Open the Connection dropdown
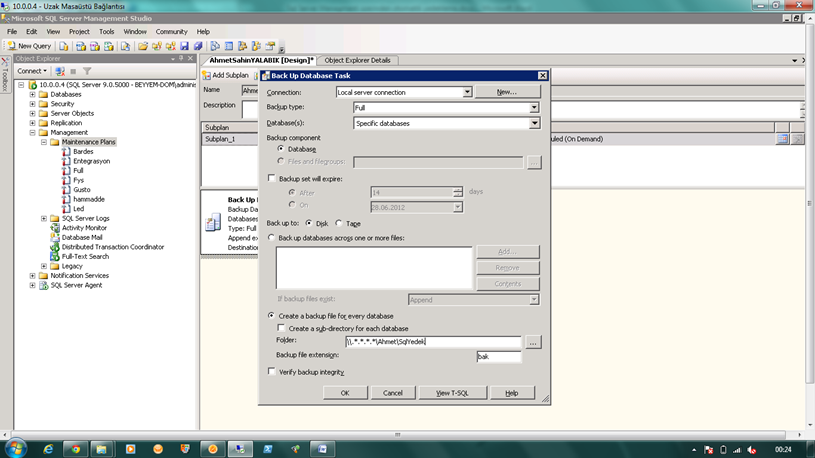Viewport: 815px width, 458px height. tap(467, 93)
